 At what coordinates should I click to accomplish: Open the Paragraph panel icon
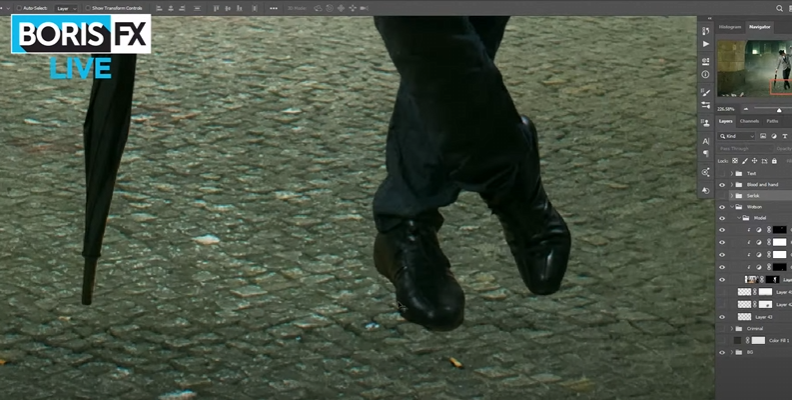pos(706,154)
